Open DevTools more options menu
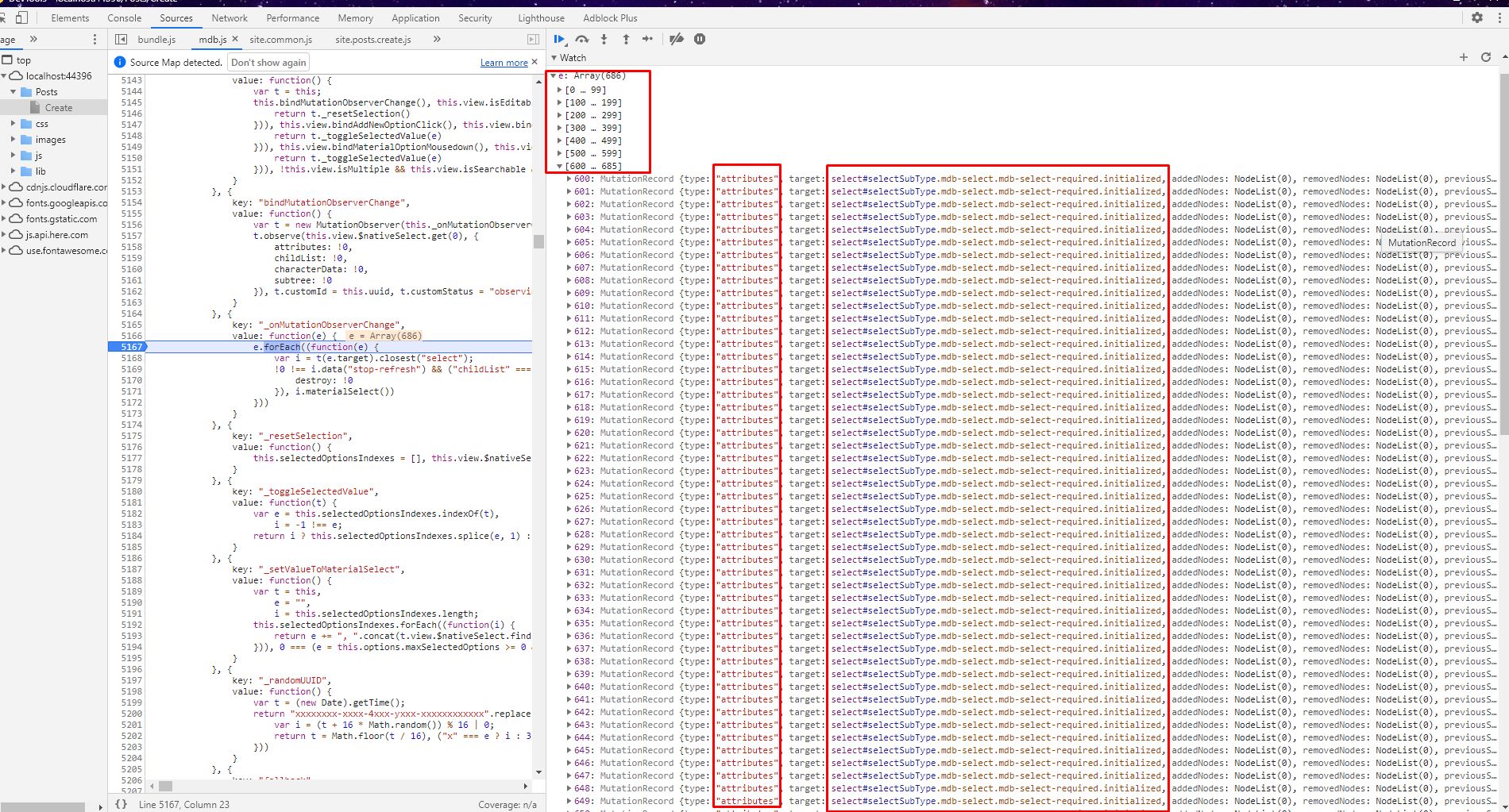Viewport: 1509px width, 812px height. click(1499, 17)
